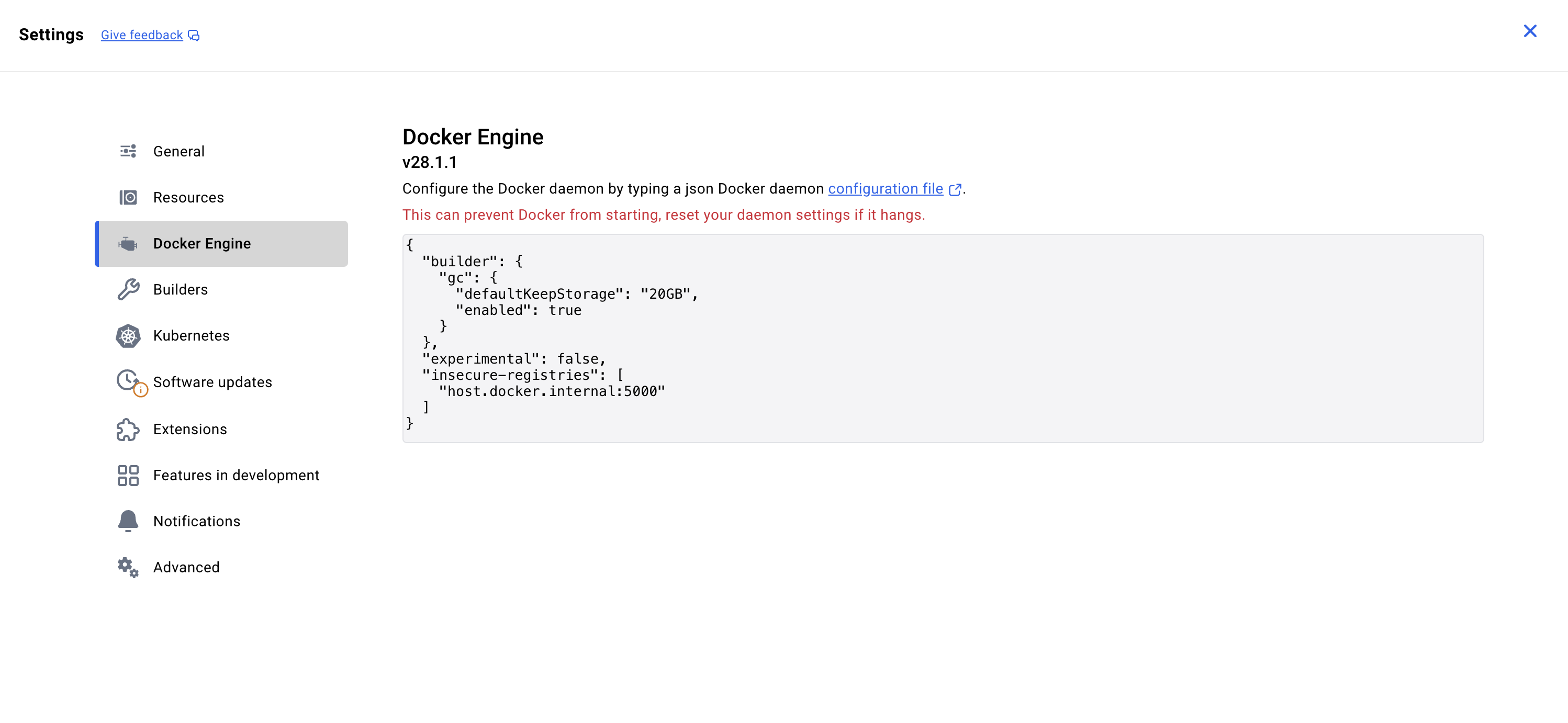Click the Builders wrench icon

[x=128, y=290]
